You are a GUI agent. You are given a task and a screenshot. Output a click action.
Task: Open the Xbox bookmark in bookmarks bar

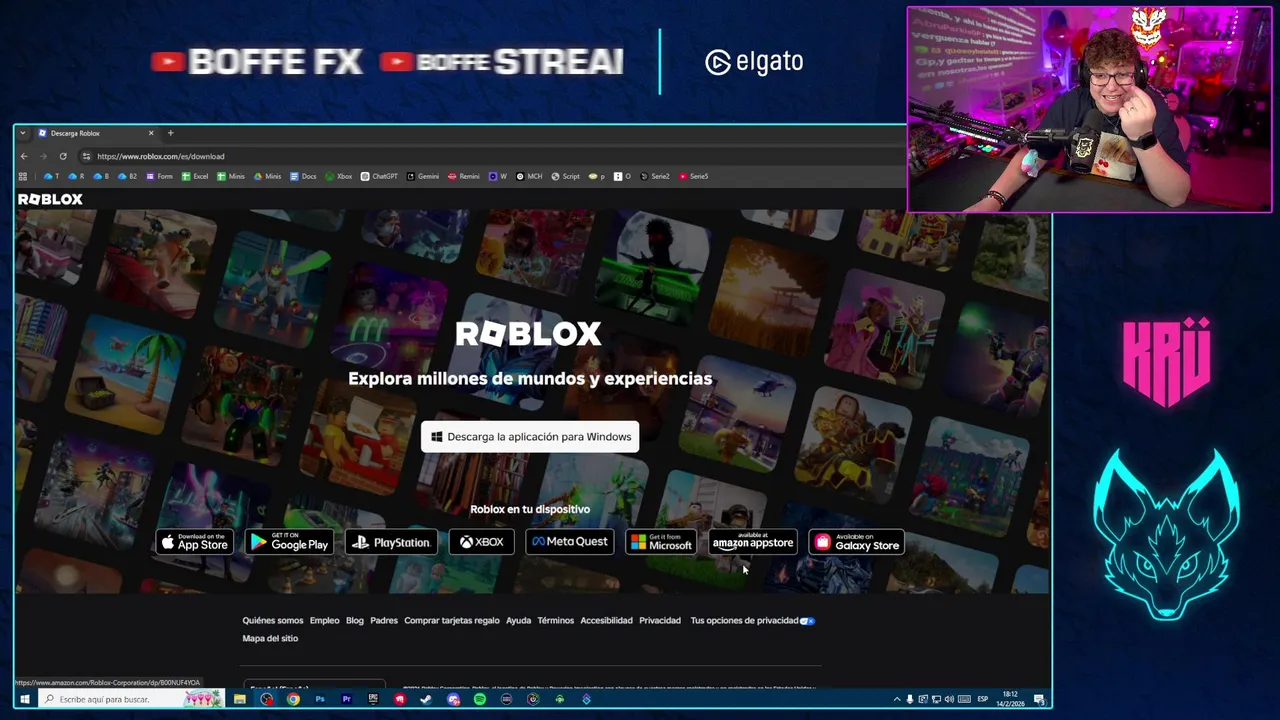[339, 176]
